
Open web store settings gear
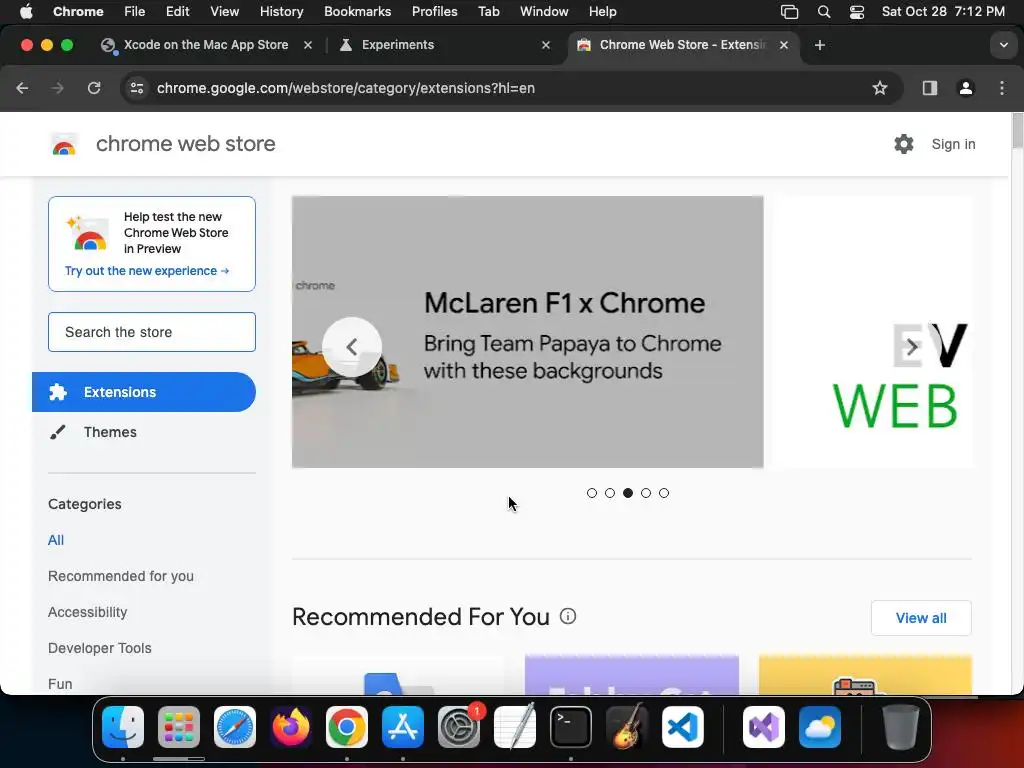(904, 144)
